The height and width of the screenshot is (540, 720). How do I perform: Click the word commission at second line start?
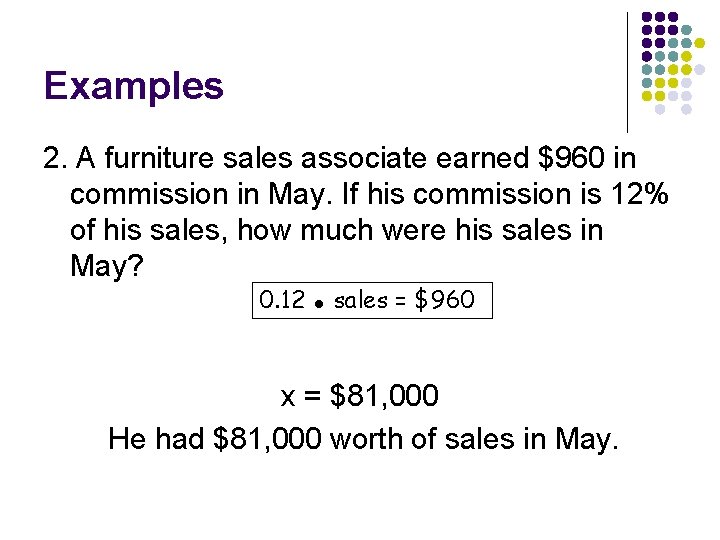point(149,194)
